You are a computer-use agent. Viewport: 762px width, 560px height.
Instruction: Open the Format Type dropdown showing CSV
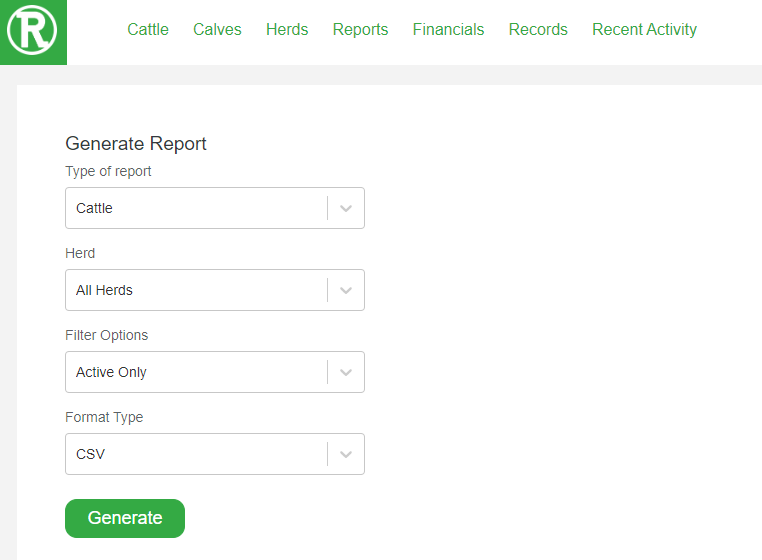[x=215, y=454]
